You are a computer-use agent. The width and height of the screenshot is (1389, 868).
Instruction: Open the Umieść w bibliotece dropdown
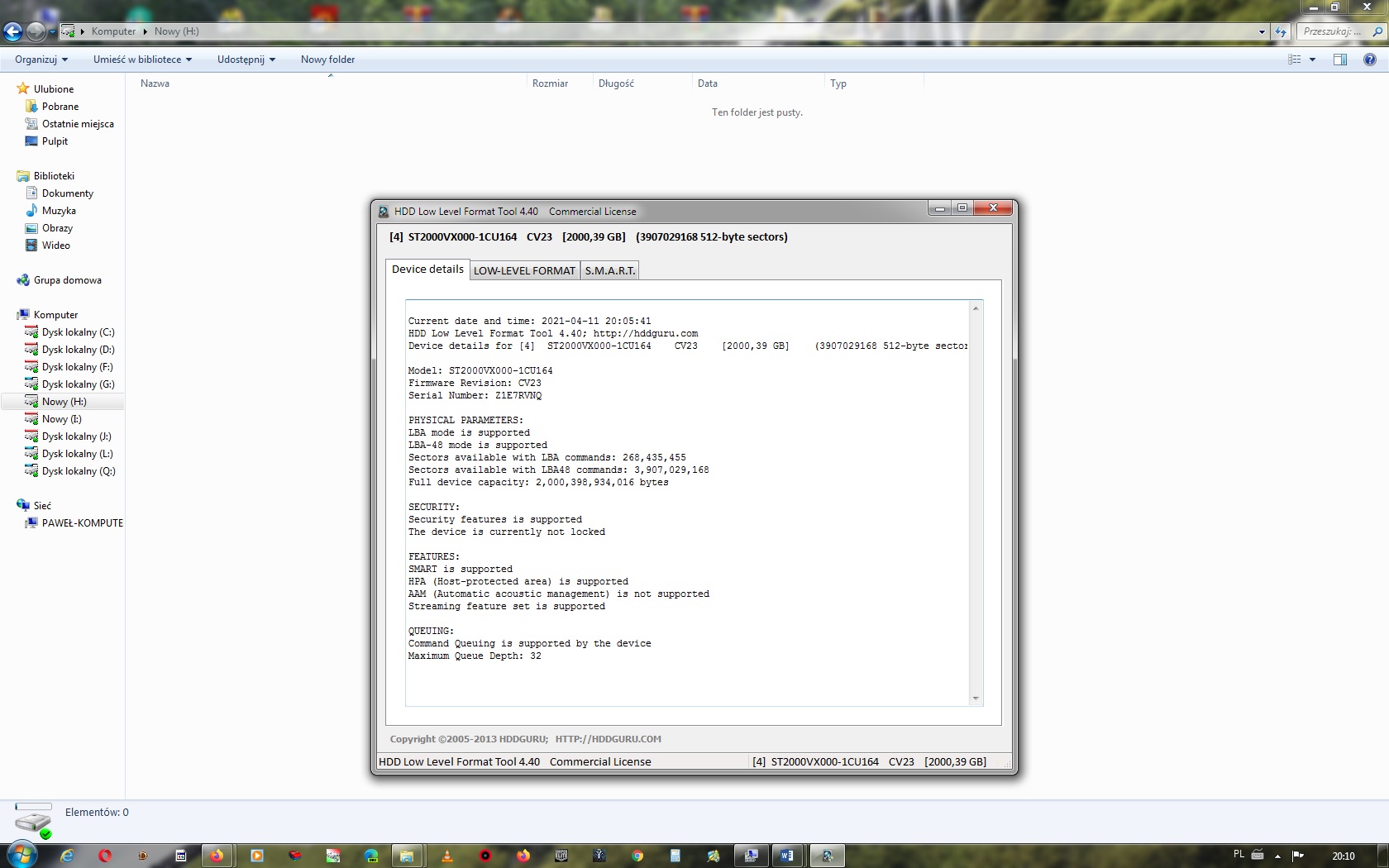142,60
